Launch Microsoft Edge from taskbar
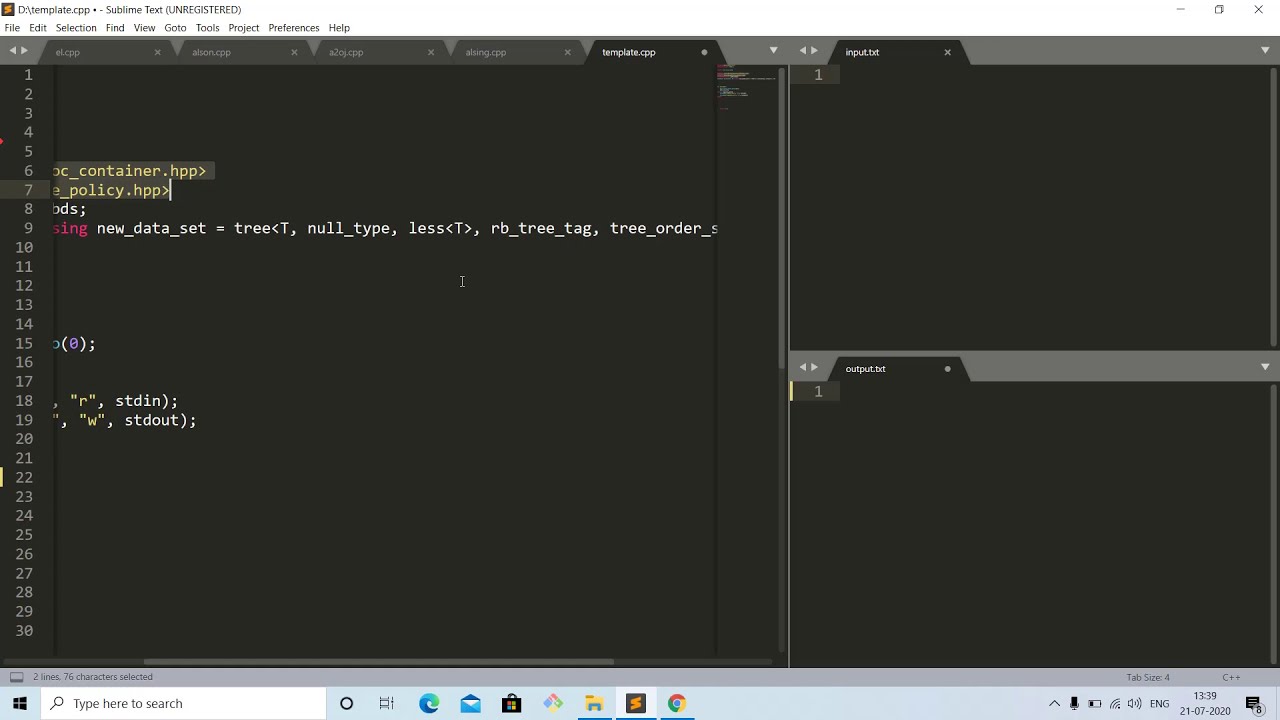 [x=429, y=703]
